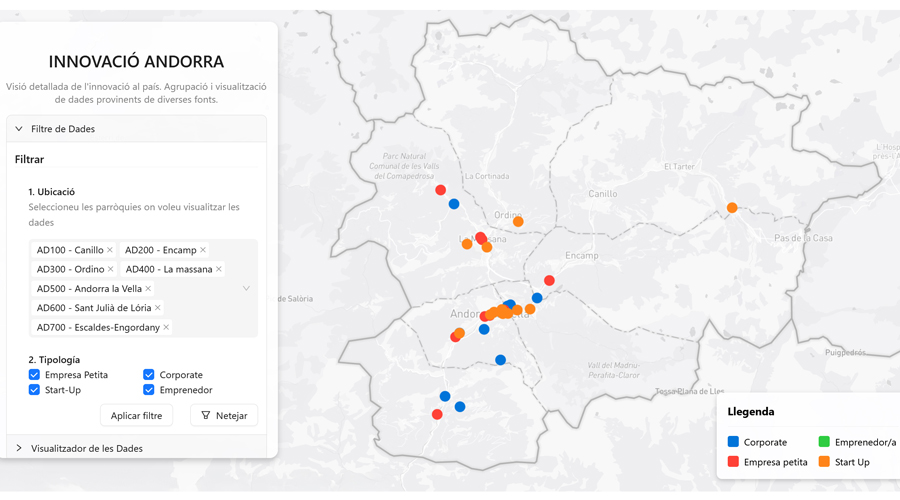
Task: Select the lone blue marker above the southern cluster
Action: click(501, 360)
